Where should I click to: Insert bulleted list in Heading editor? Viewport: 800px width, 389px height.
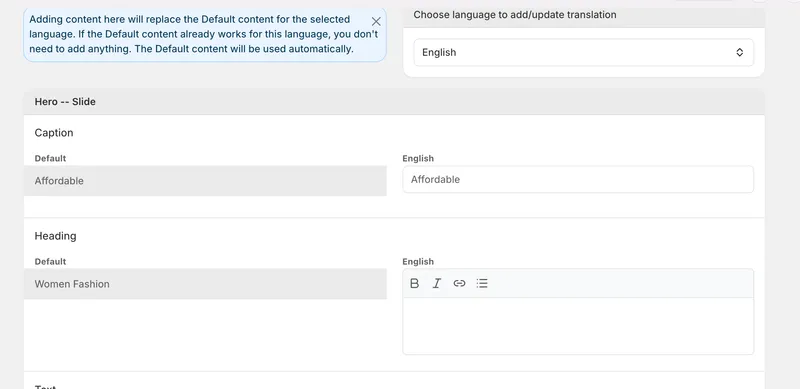click(482, 283)
